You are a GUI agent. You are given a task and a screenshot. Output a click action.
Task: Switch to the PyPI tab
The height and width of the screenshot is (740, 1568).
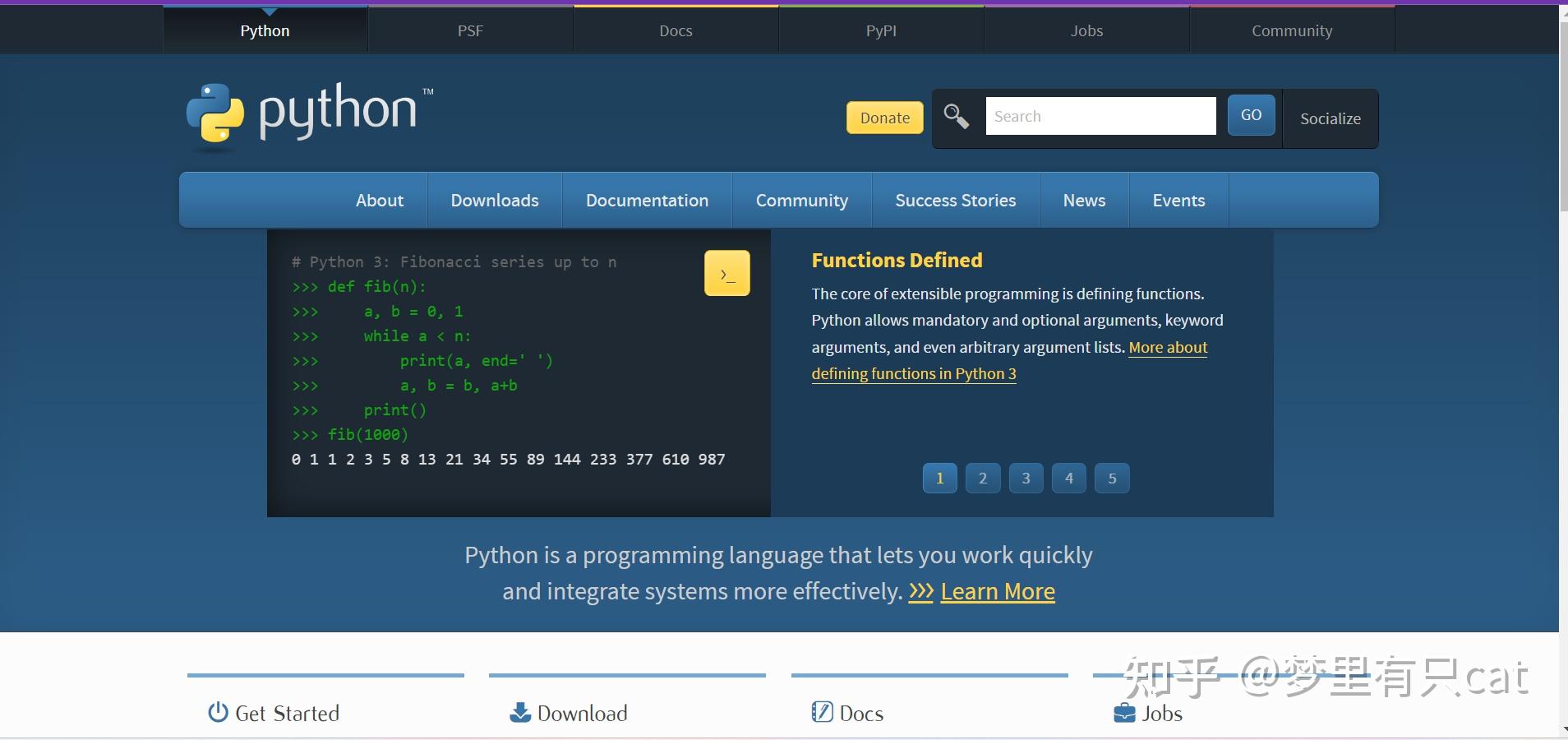pyautogui.click(x=880, y=30)
